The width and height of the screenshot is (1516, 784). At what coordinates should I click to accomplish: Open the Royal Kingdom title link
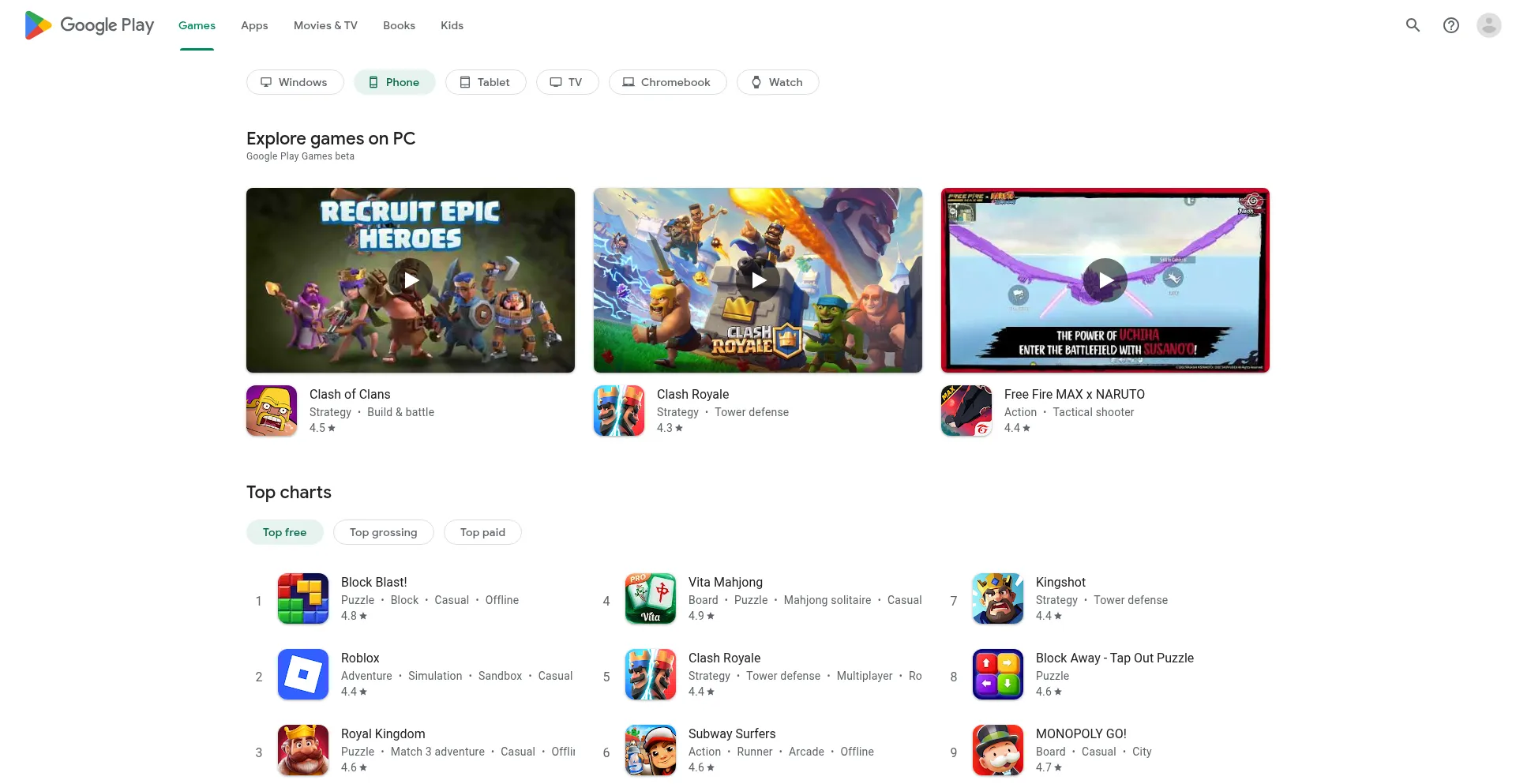point(383,733)
